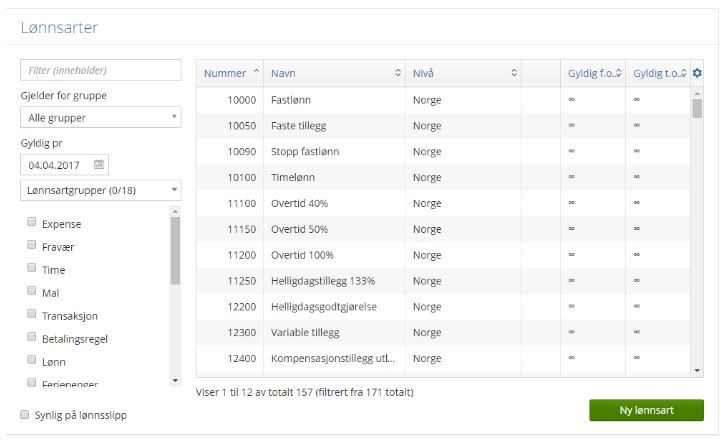Viewport: 721px width, 440px height.
Task: Collapse the Lønnsartgrupper (0/18) dropdown
Action: [x=100, y=189]
